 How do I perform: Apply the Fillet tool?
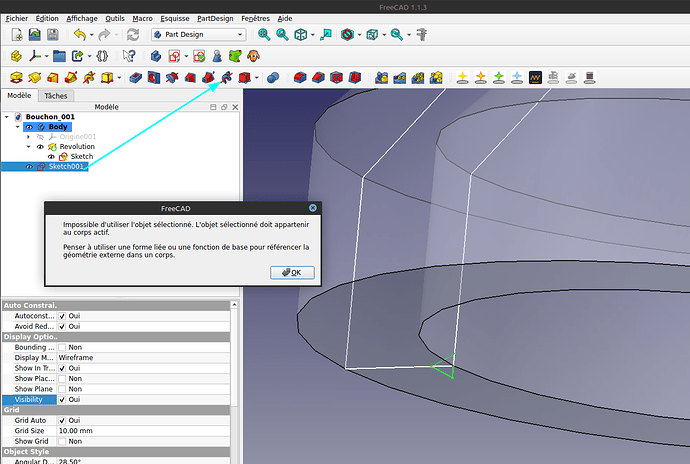pyautogui.click(x=300, y=78)
